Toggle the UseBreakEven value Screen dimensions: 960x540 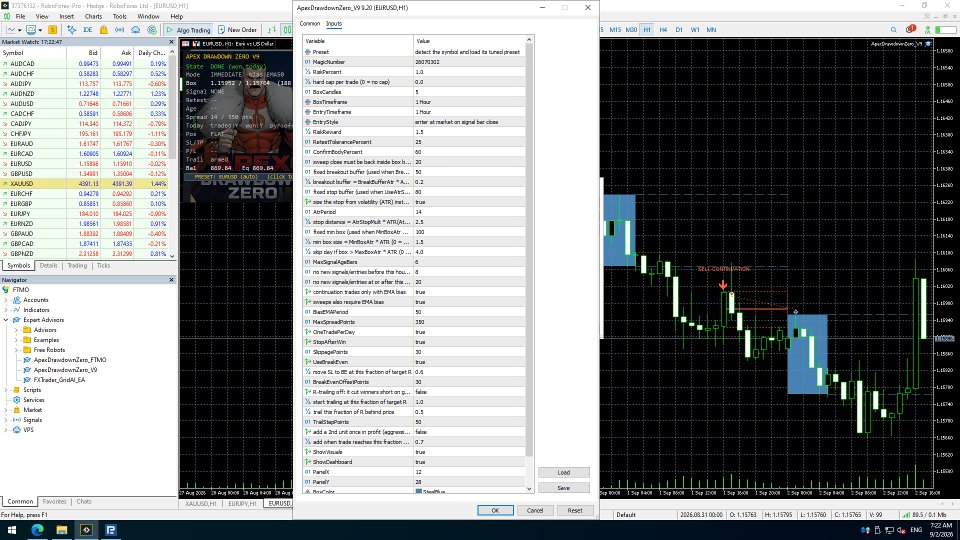tap(469, 362)
